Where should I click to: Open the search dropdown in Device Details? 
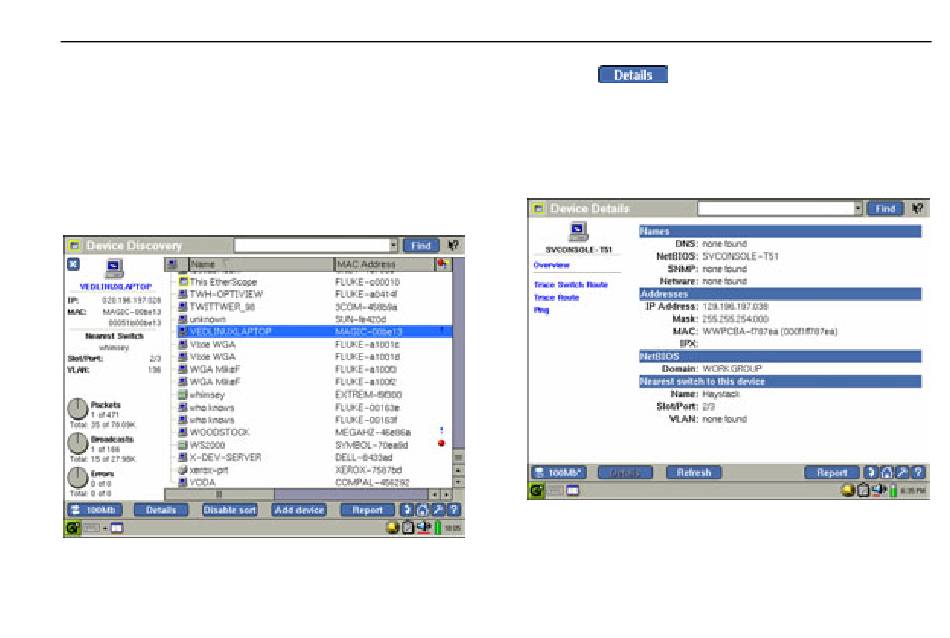tap(858, 209)
